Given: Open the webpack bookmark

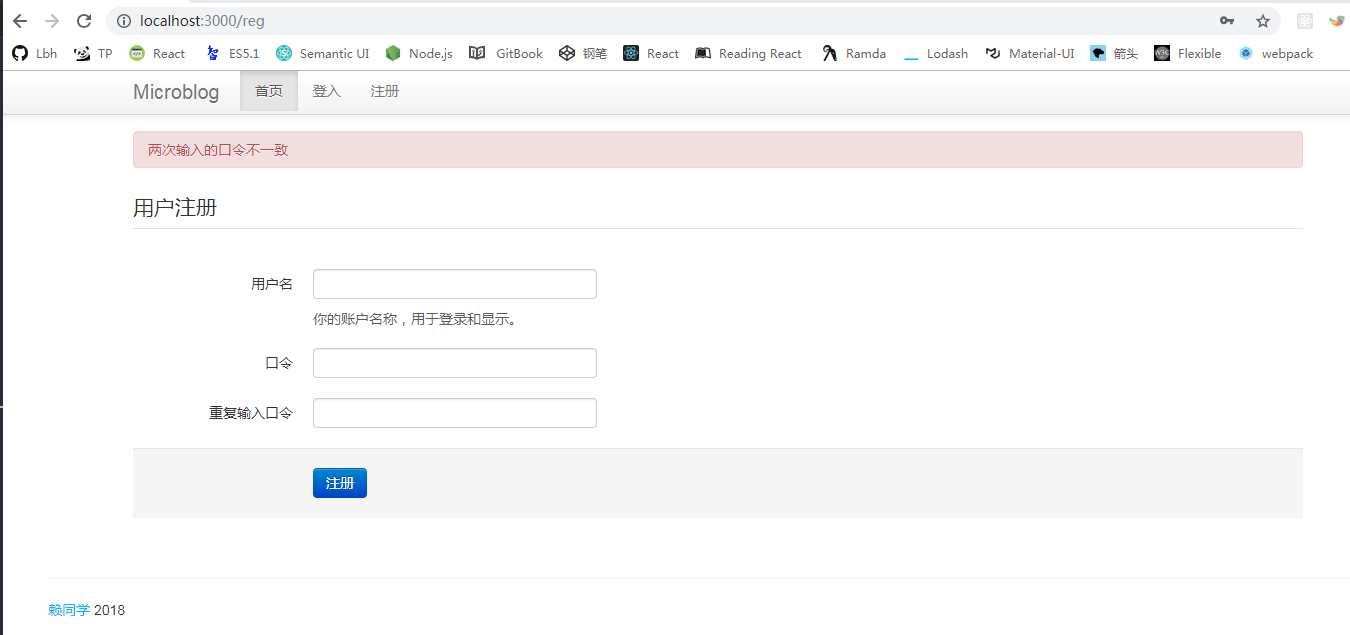Looking at the screenshot, I should point(1276,54).
